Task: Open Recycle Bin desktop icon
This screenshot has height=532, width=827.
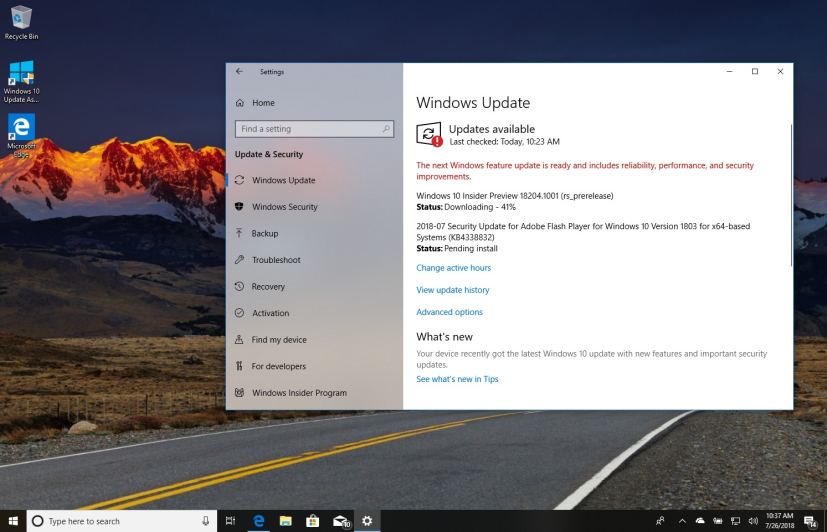Action: (21, 22)
